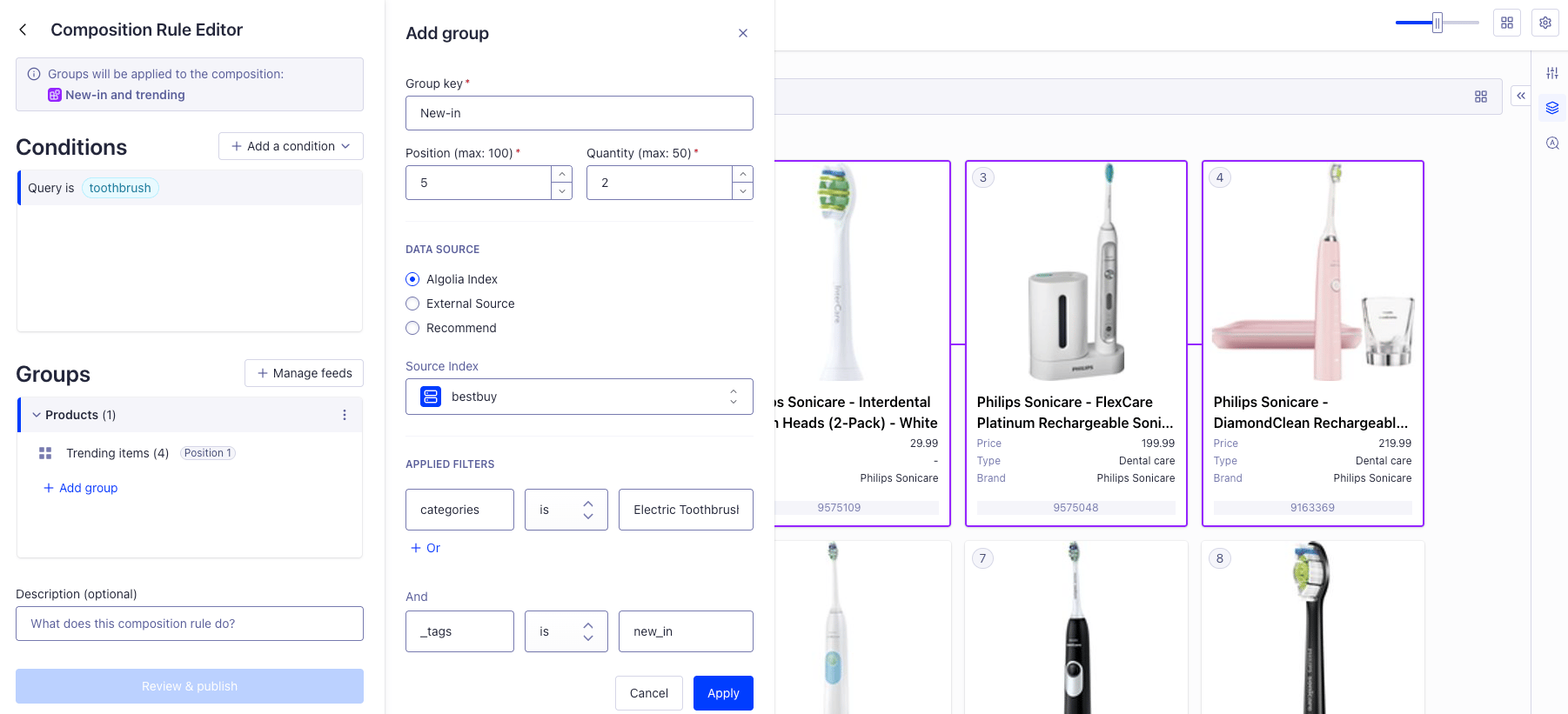Apply the new group settings
Screen dimensions: 1568x714
tap(723, 693)
